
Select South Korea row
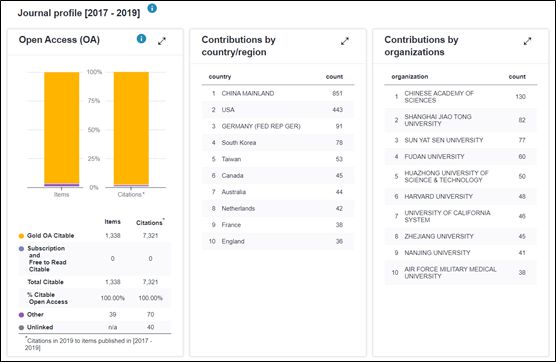tap(278, 143)
